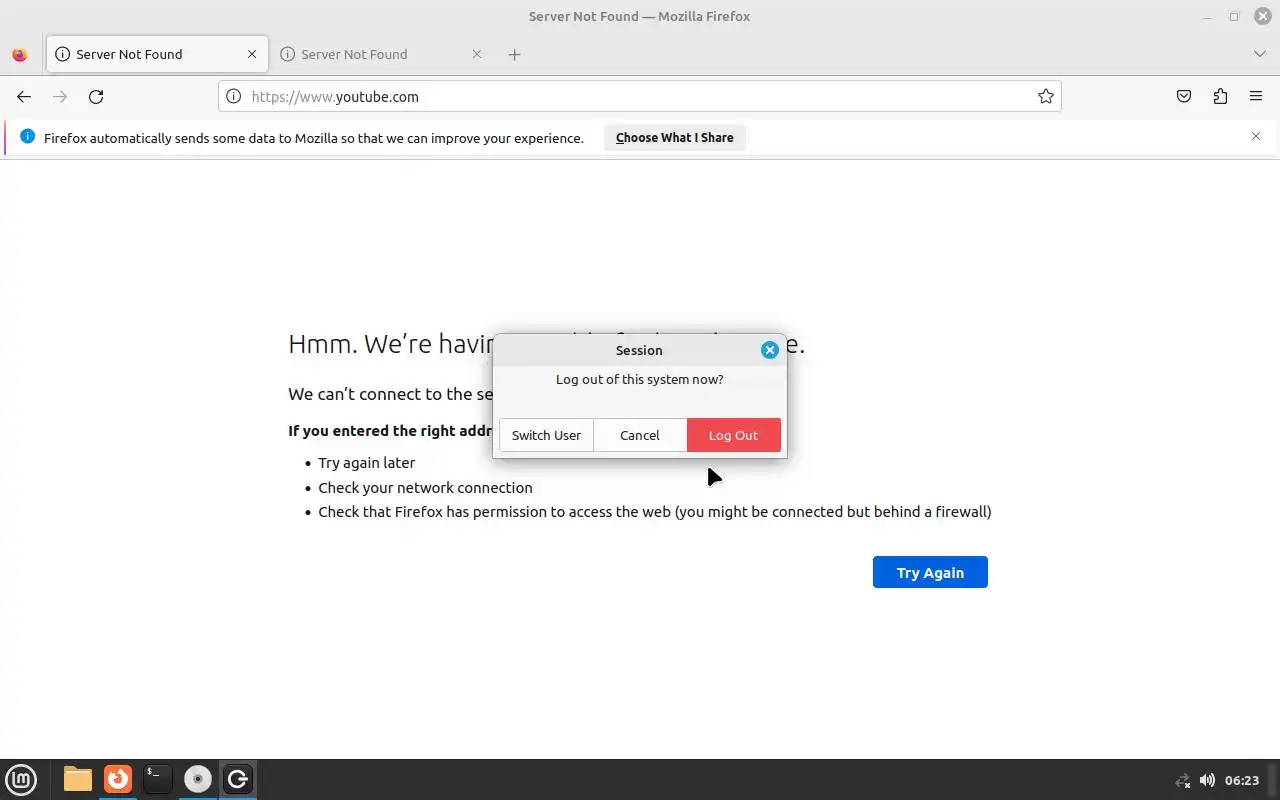Viewport: 1280px width, 800px height.
Task: Open the Linux Mint start menu
Action: (x=21, y=779)
